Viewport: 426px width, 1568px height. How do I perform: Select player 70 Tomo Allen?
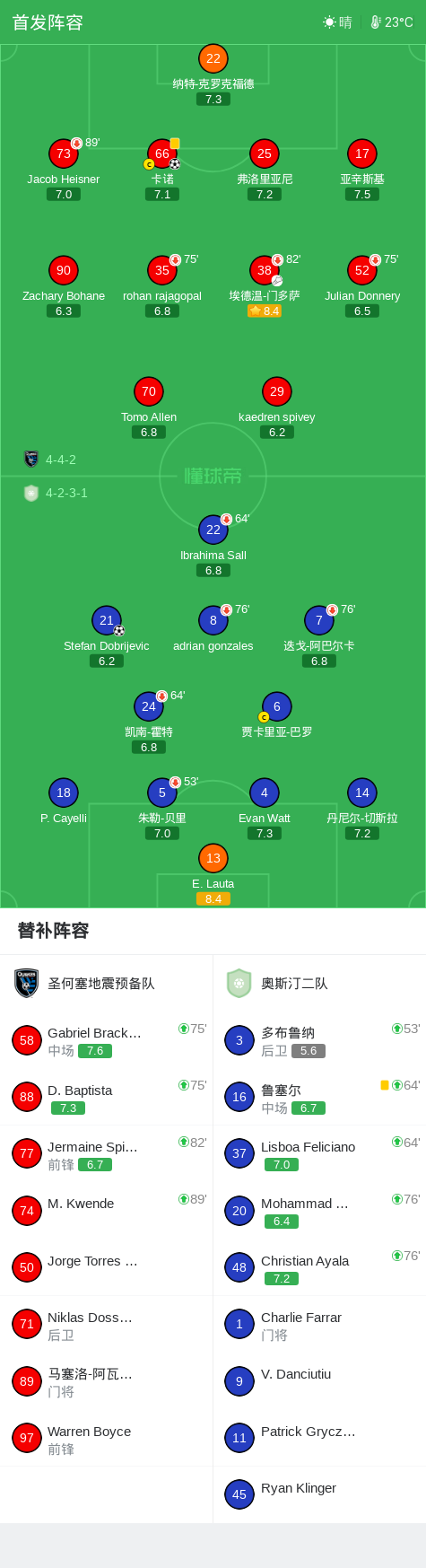coord(149,391)
